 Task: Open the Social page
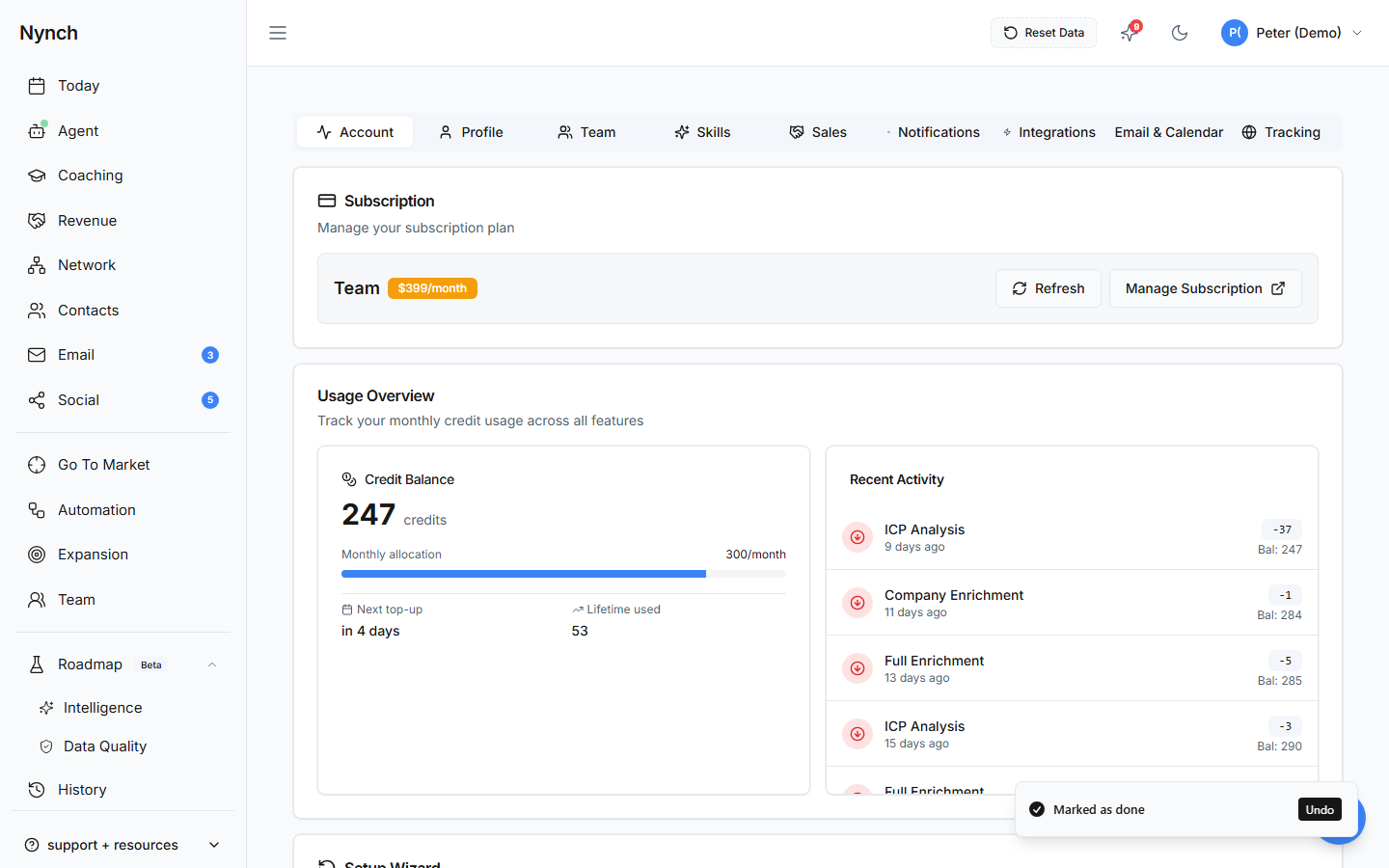click(123, 400)
